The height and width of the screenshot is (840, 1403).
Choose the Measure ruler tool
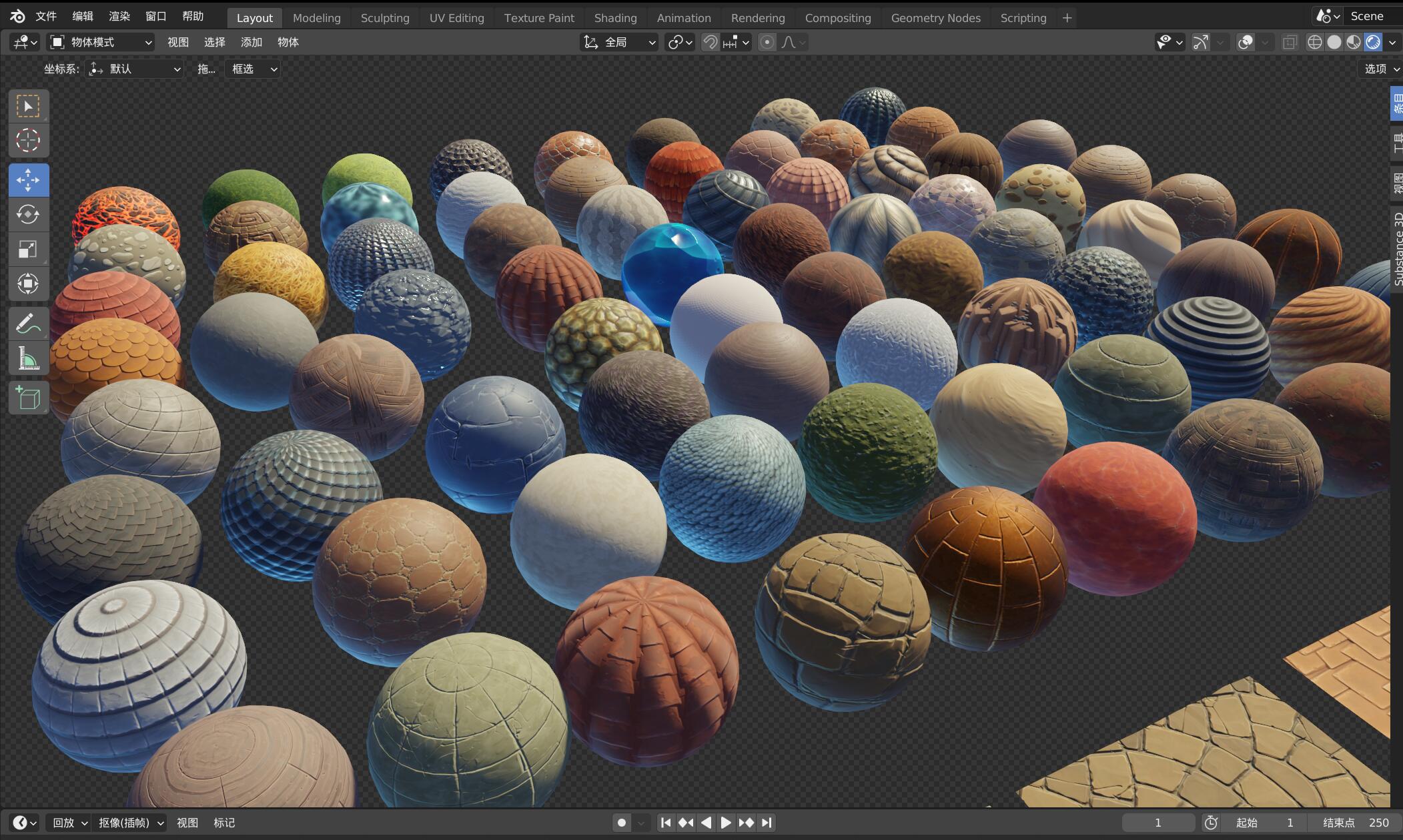[x=28, y=359]
